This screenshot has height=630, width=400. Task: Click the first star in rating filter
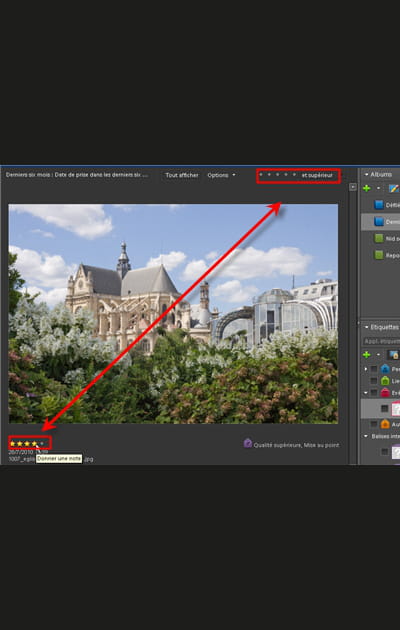point(261,175)
